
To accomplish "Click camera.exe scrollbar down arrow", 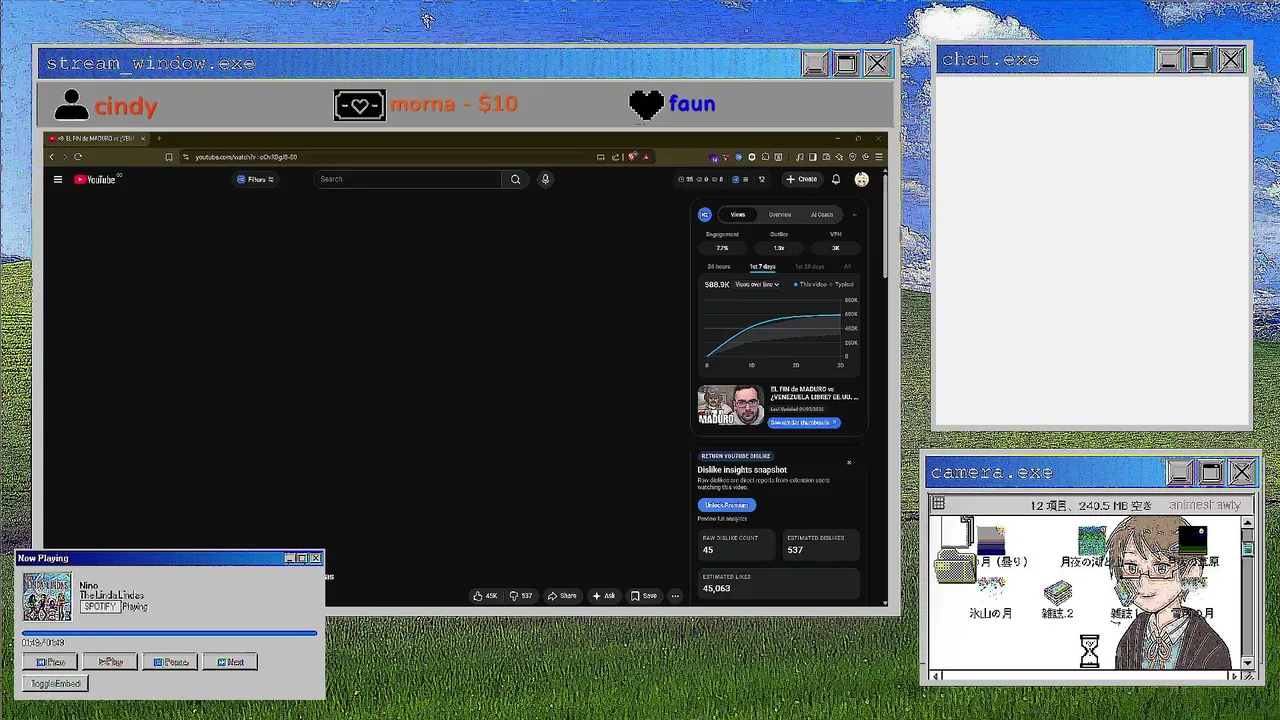I will [1247, 662].
